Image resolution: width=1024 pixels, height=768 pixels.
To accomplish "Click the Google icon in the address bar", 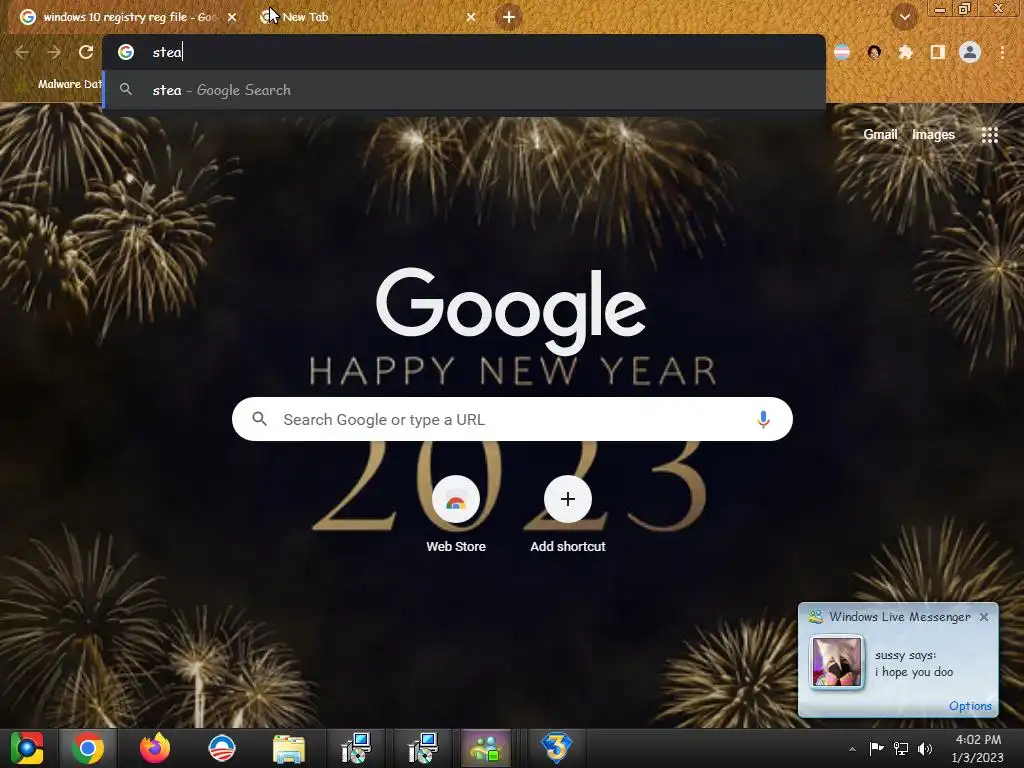I will pyautogui.click(x=126, y=52).
